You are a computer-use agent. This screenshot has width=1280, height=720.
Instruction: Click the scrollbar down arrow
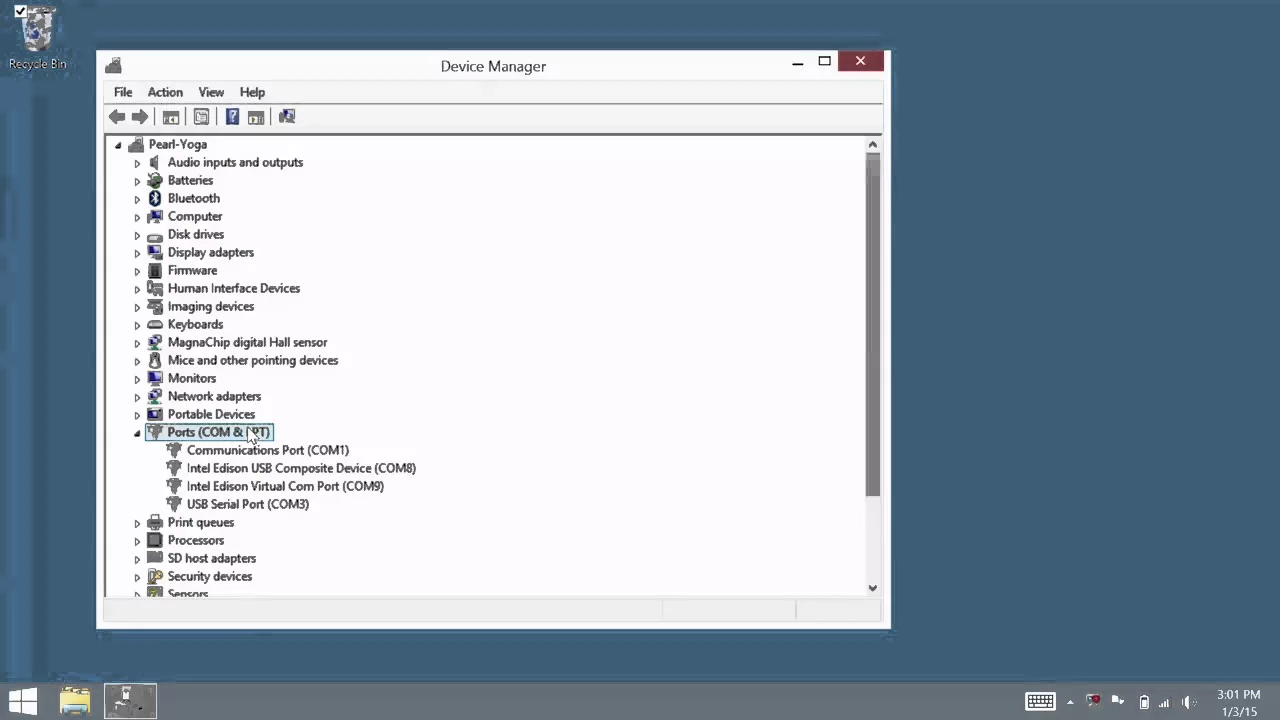(x=873, y=588)
